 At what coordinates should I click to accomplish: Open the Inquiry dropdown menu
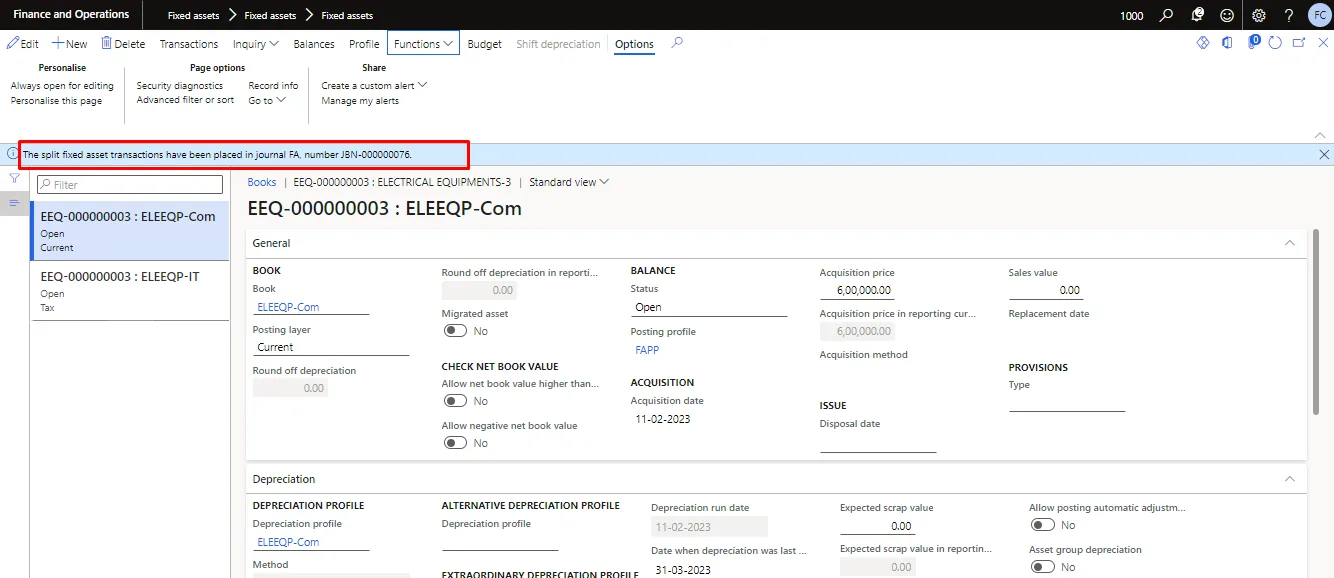(x=256, y=44)
